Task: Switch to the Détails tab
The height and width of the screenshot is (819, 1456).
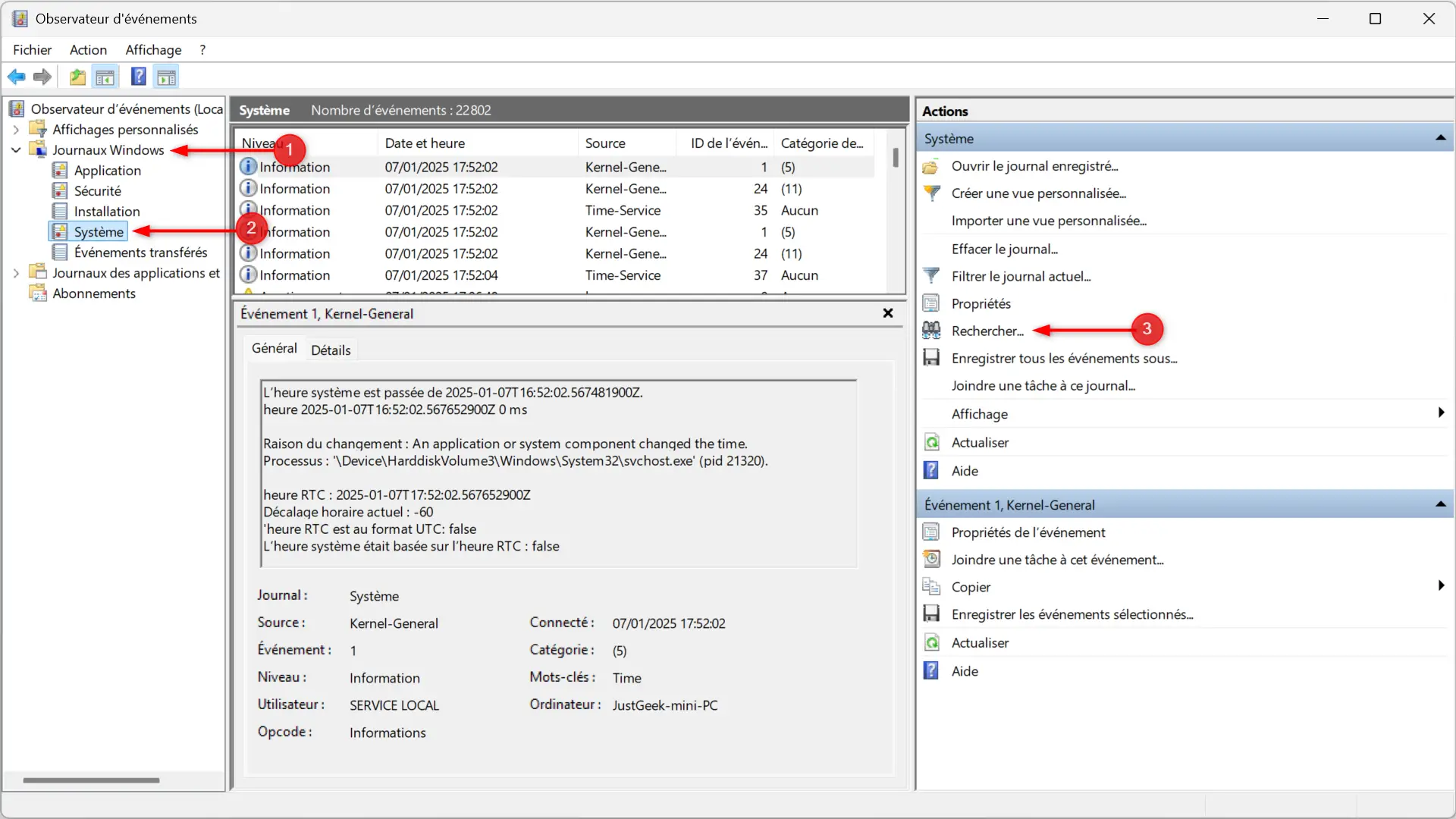Action: (331, 350)
